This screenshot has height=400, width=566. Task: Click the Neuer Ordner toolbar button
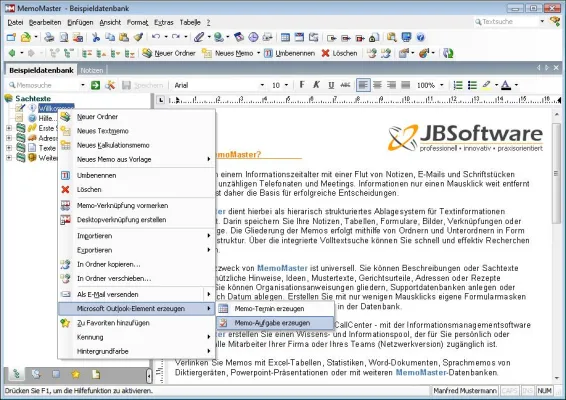169,53
